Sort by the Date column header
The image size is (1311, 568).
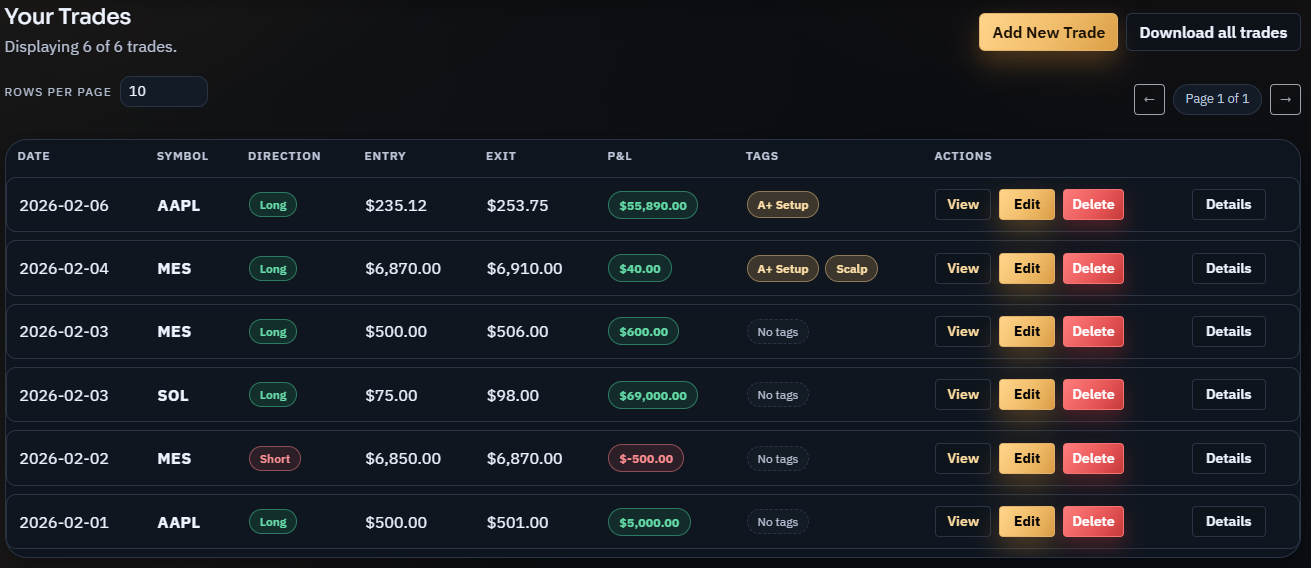[x=33, y=156]
